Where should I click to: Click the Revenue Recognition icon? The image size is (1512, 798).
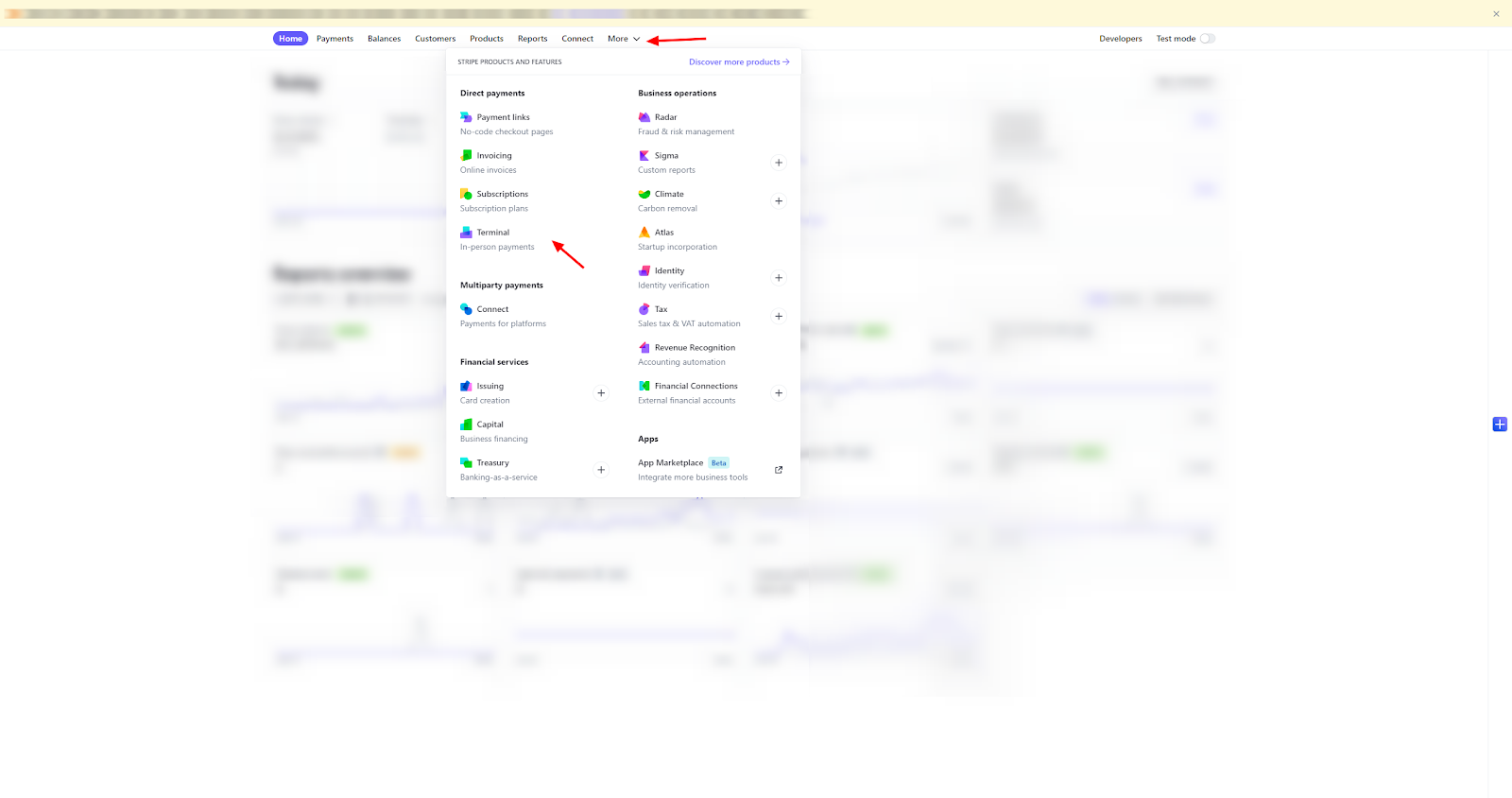tap(644, 347)
